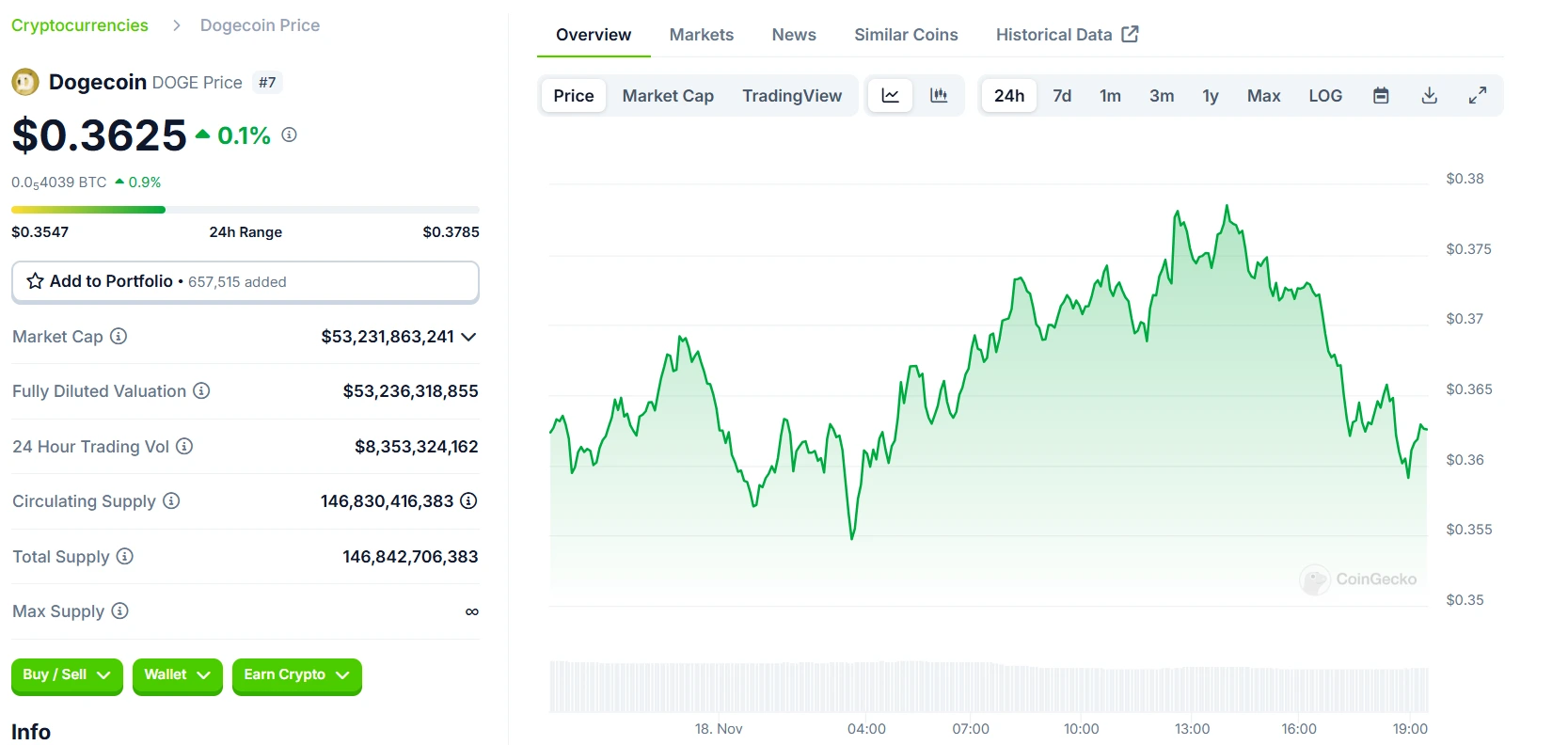The width and height of the screenshot is (1568, 745).
Task: Expand chart to fullscreen
Action: 1478,95
